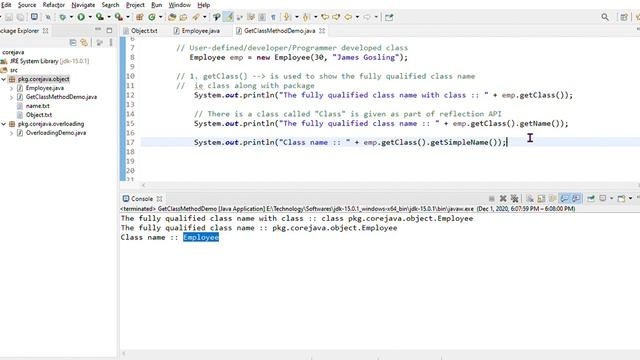
Task: Click the Debug bug toolbar icon
Action: pyautogui.click(x=62, y=17)
